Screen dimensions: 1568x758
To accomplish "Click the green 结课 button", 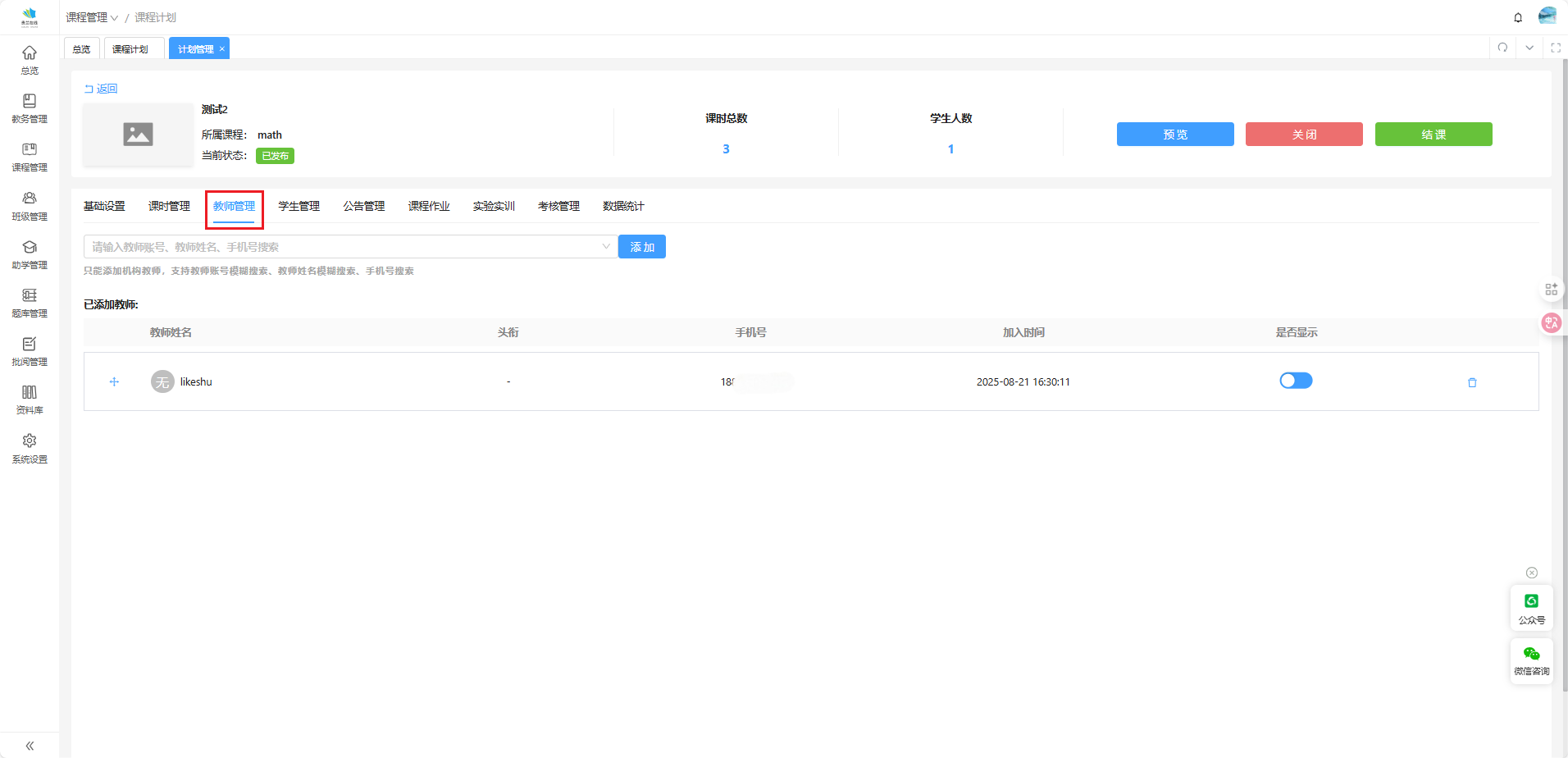I will coord(1433,135).
